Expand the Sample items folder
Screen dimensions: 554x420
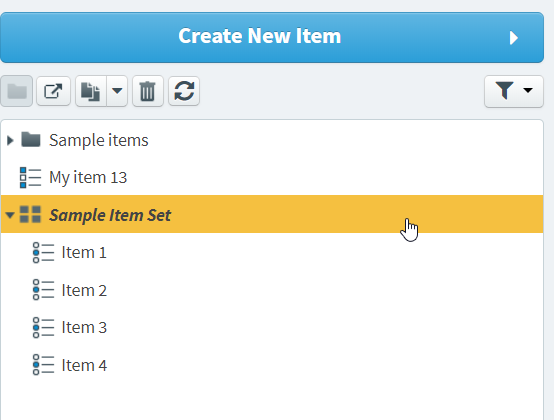pyautogui.click(x=10, y=140)
